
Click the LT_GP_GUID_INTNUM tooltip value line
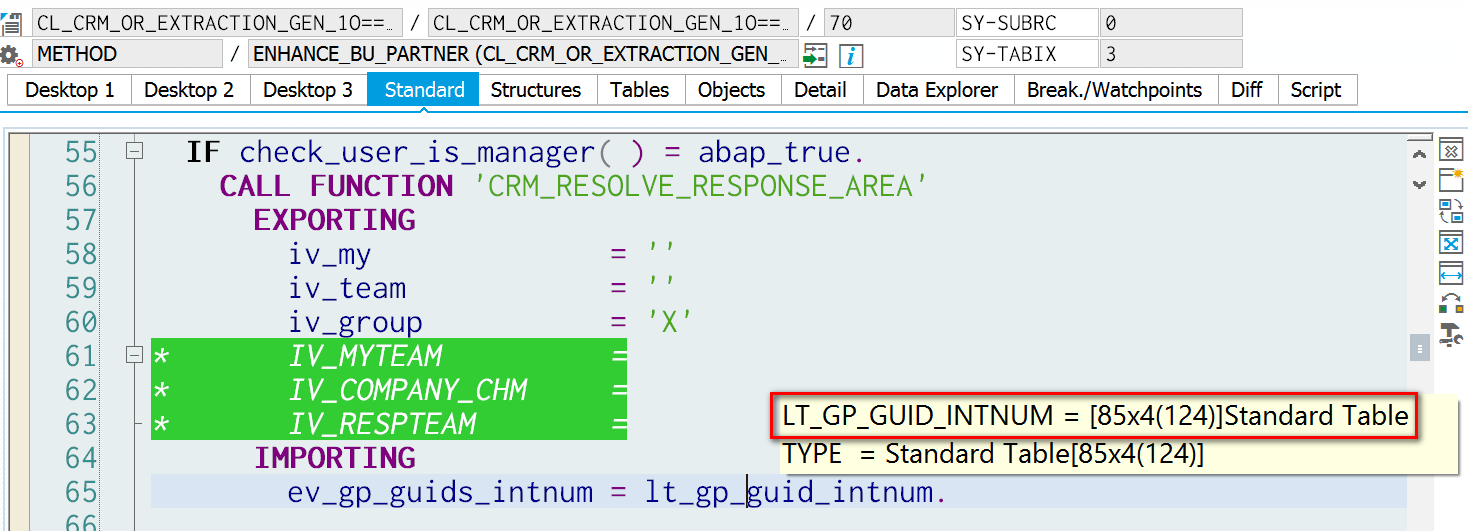tap(1095, 415)
